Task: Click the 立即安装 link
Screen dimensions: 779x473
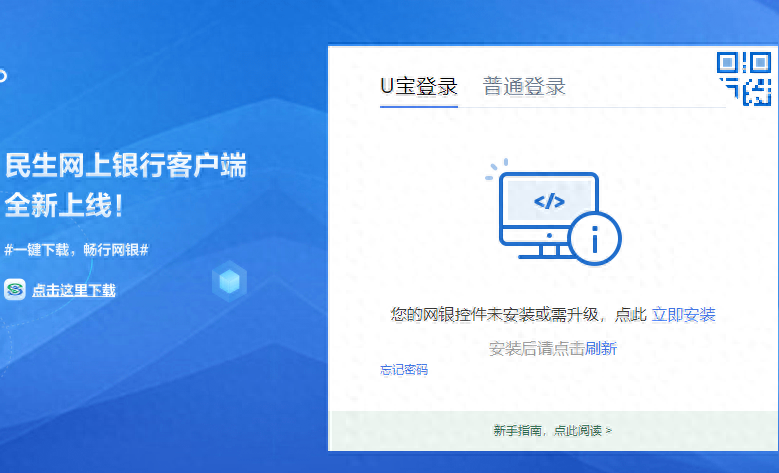Action: click(x=683, y=315)
